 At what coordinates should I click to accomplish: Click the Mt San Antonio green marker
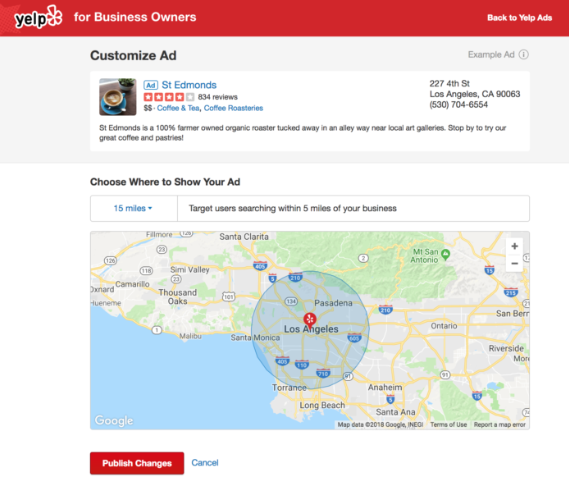[x=446, y=254]
